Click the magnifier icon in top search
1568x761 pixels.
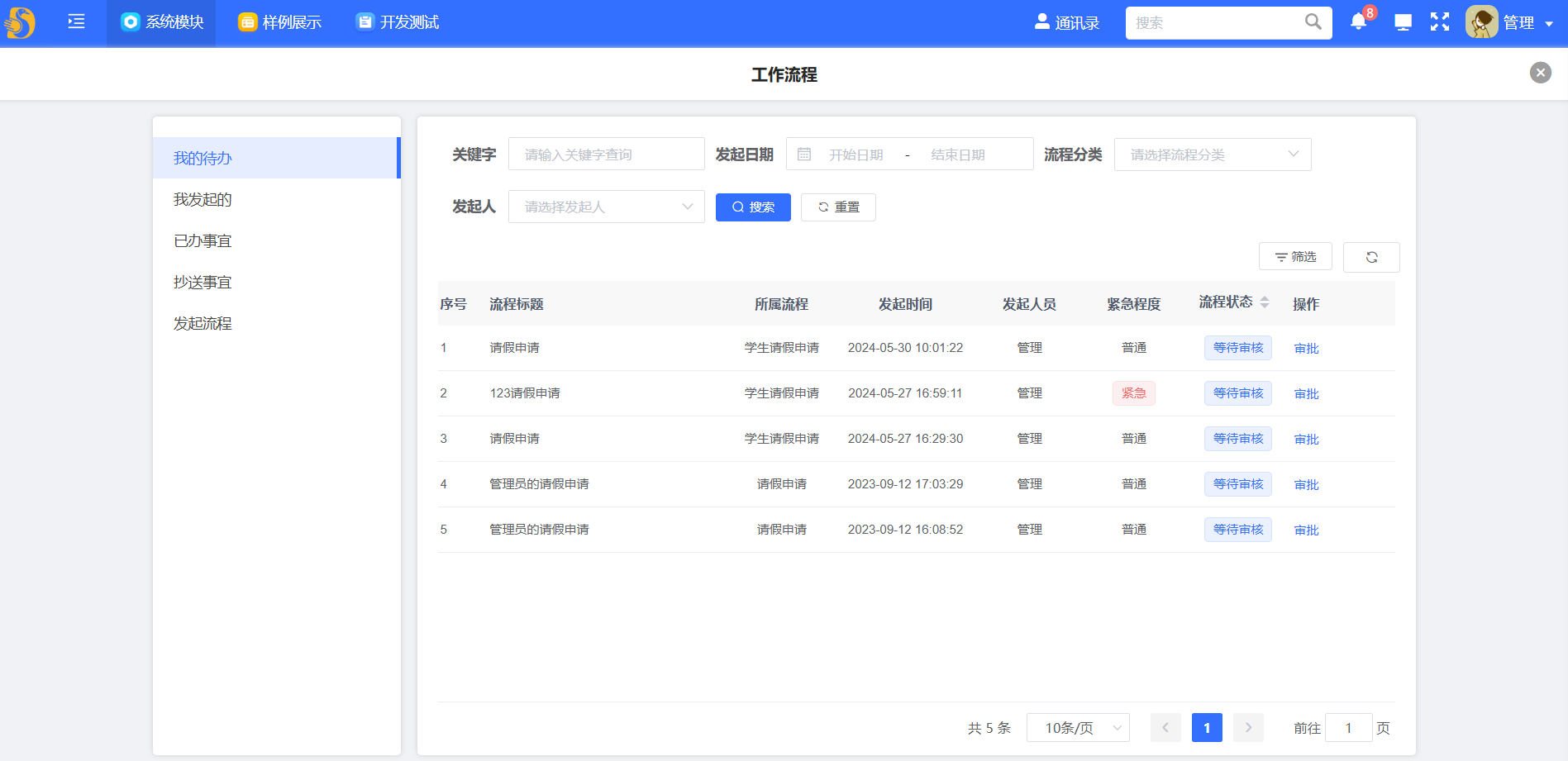1313,22
